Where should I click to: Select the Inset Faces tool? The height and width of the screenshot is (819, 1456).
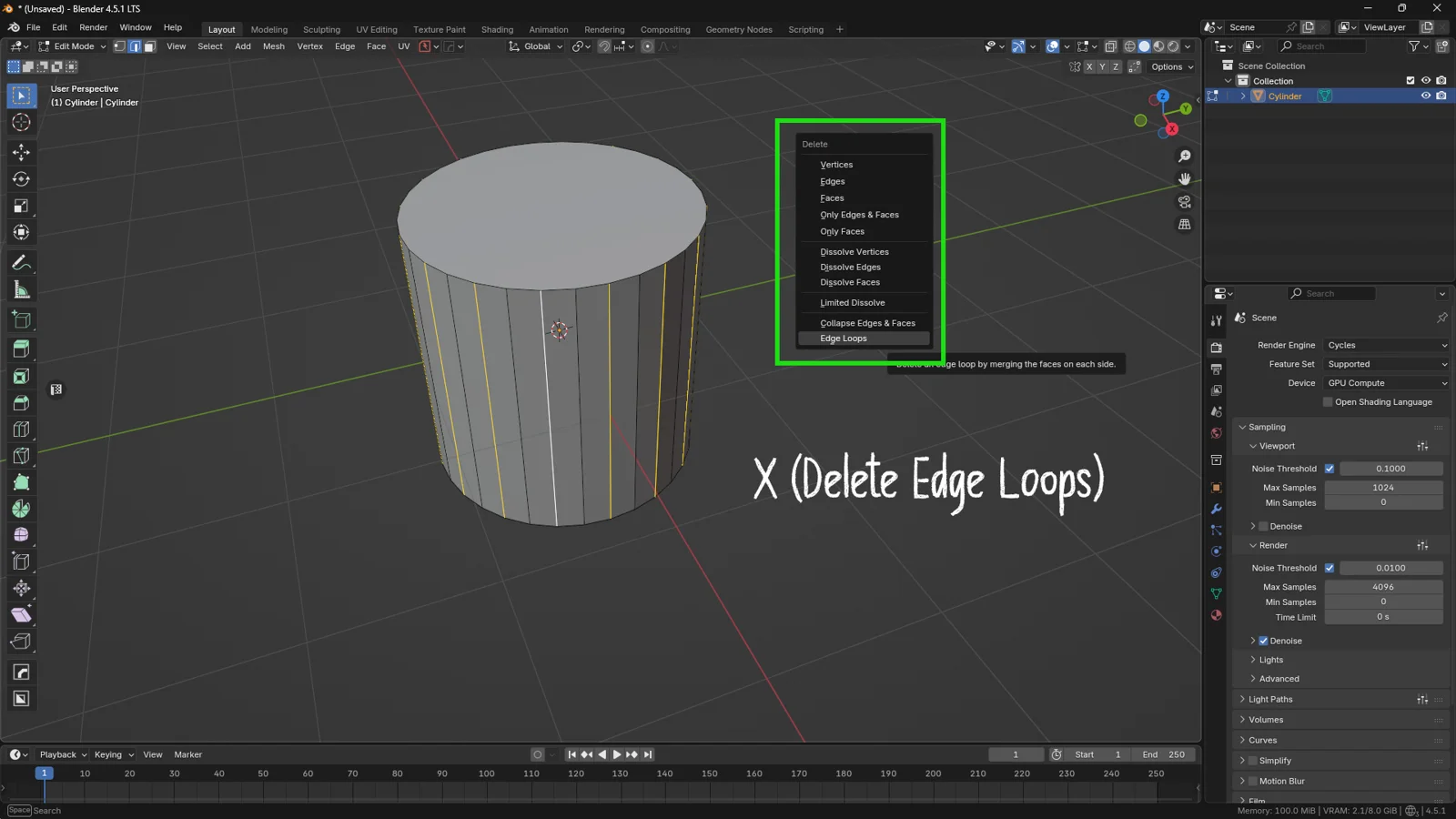(21, 376)
